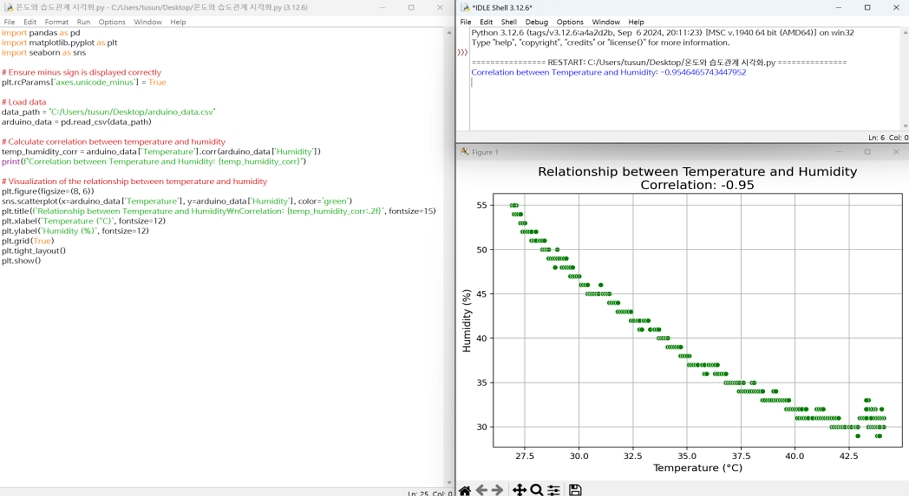Viewport: 909px width, 496px height.
Task: Click the plt.grid(True) line
Action: [27, 240]
